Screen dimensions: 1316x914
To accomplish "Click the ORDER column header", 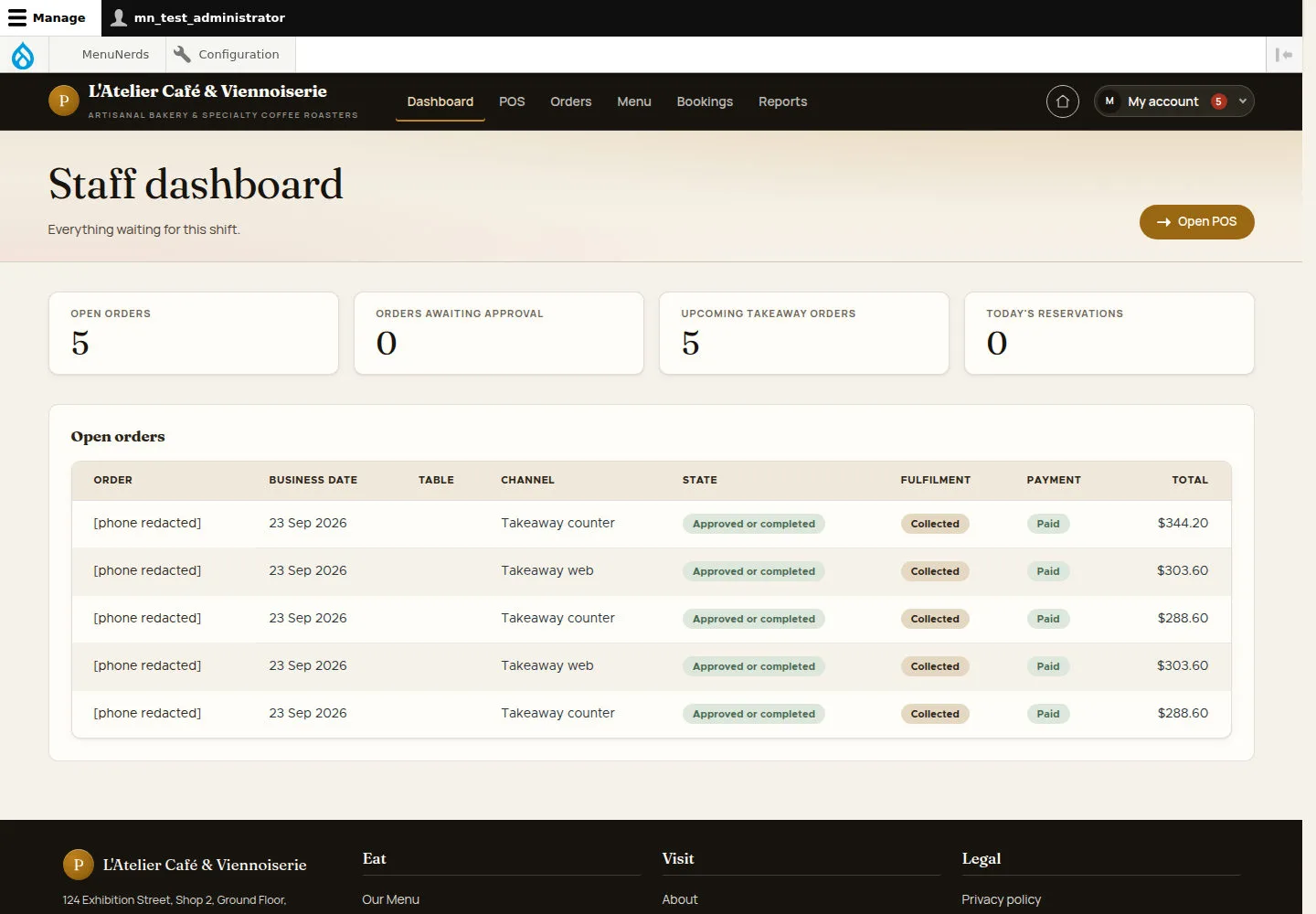I will 113,480.
